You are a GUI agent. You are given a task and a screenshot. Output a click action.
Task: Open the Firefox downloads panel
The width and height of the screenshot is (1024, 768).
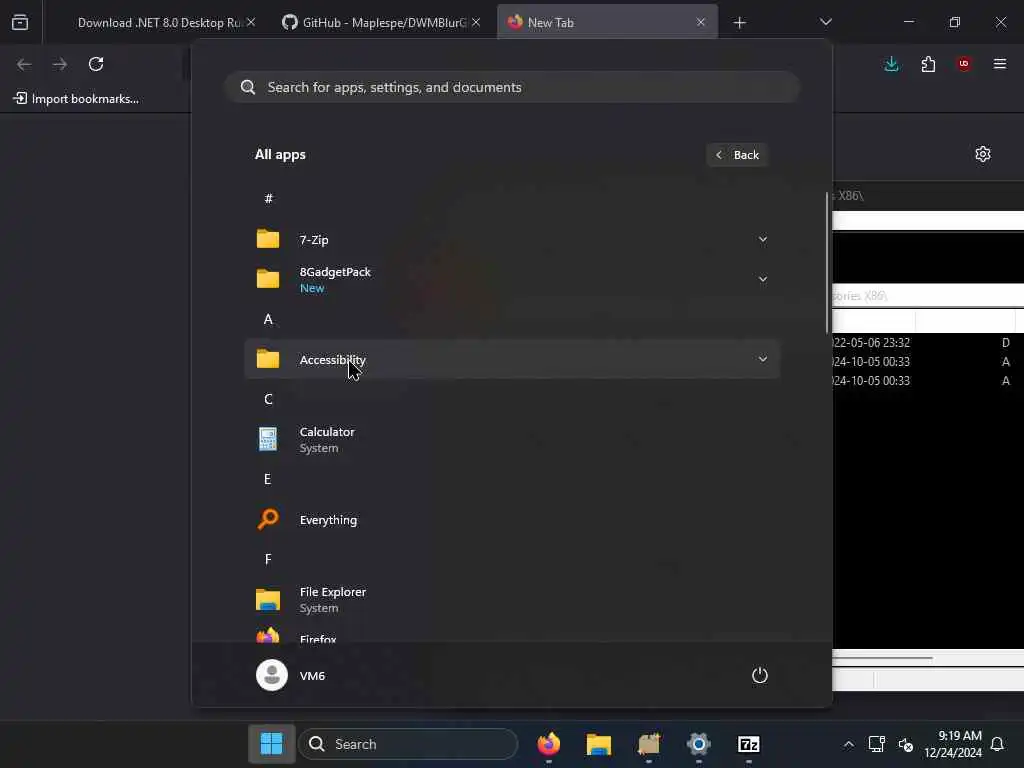(x=891, y=64)
